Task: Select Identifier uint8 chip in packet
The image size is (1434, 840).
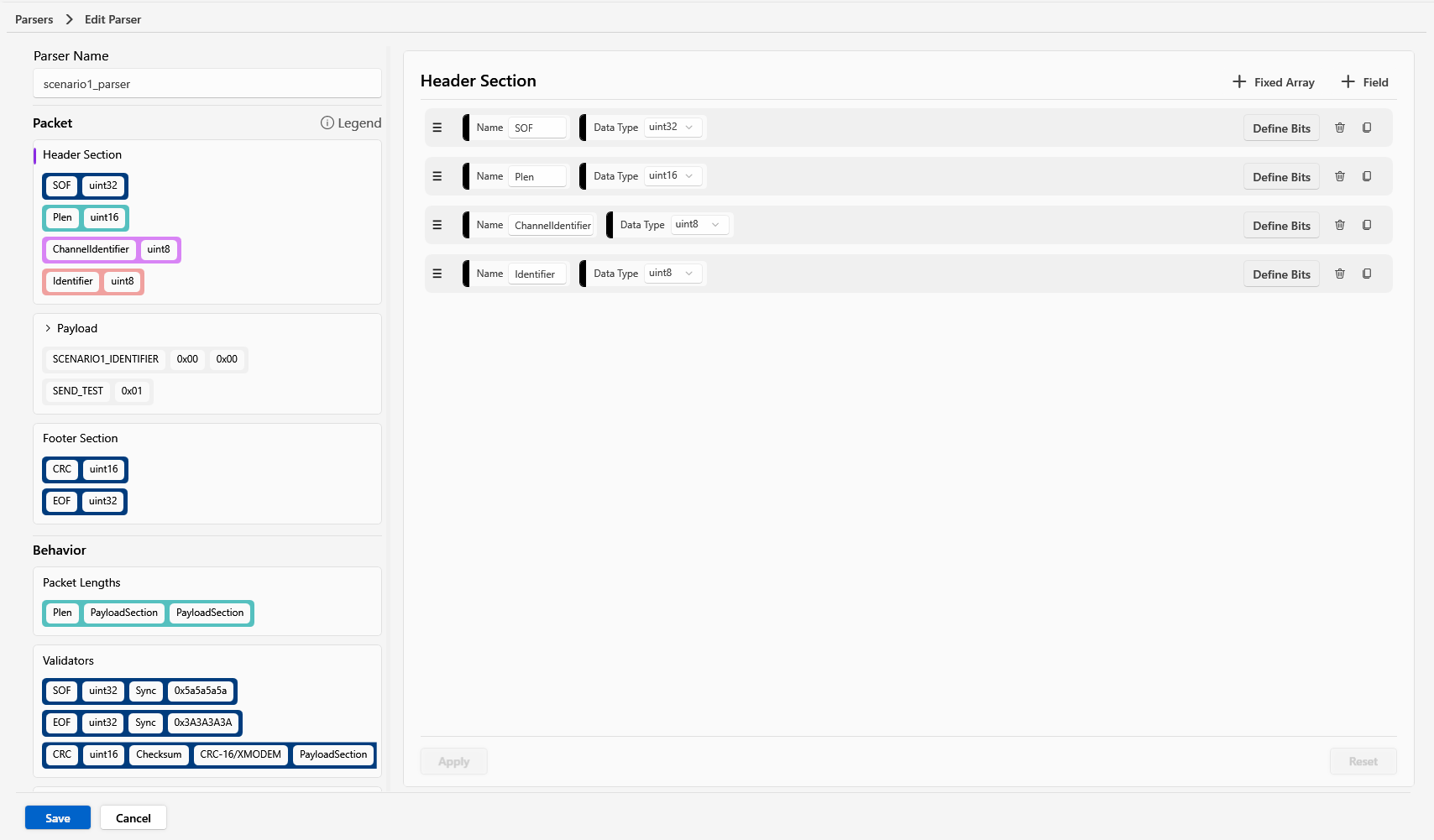Action: (x=93, y=281)
